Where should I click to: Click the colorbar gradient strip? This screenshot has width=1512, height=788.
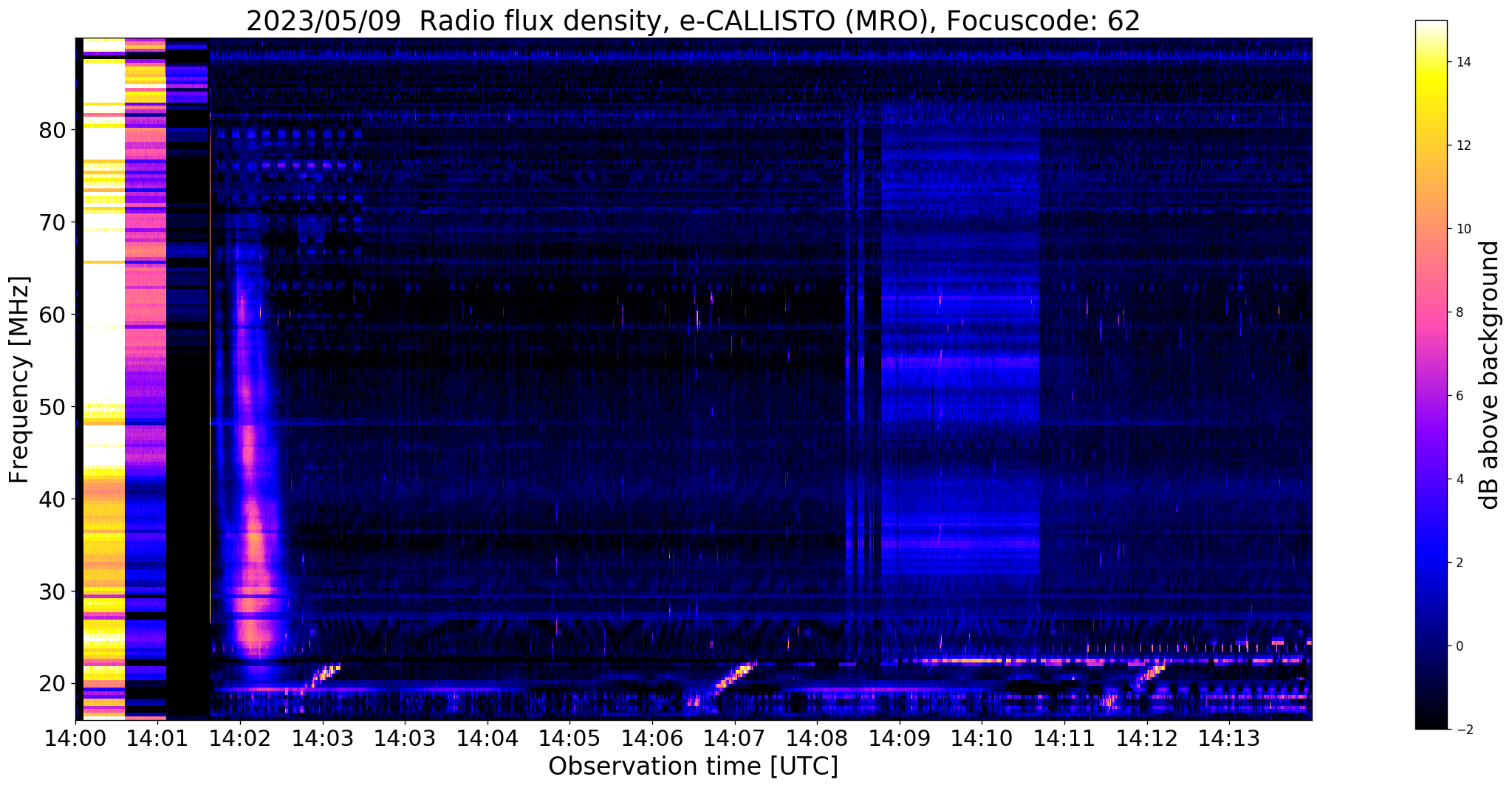(x=1431, y=375)
